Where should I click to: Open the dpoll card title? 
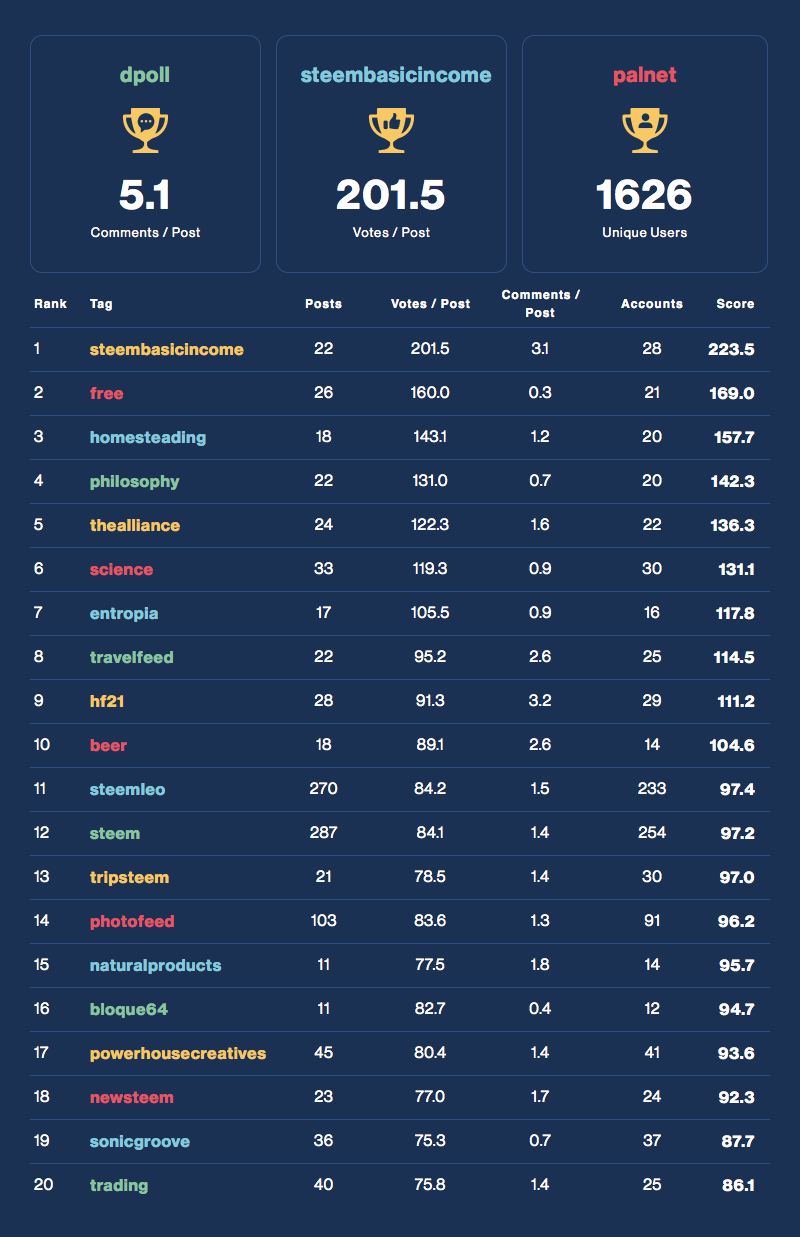coord(145,76)
